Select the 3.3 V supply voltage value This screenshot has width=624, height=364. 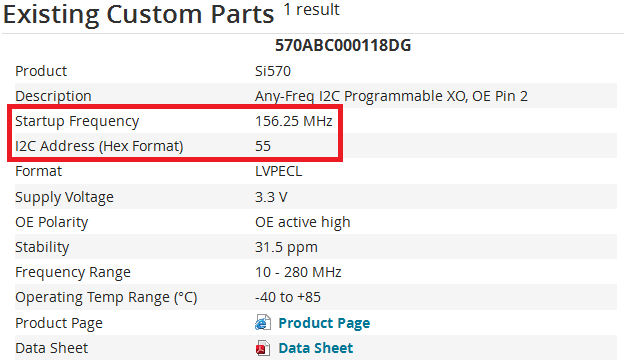(x=271, y=197)
